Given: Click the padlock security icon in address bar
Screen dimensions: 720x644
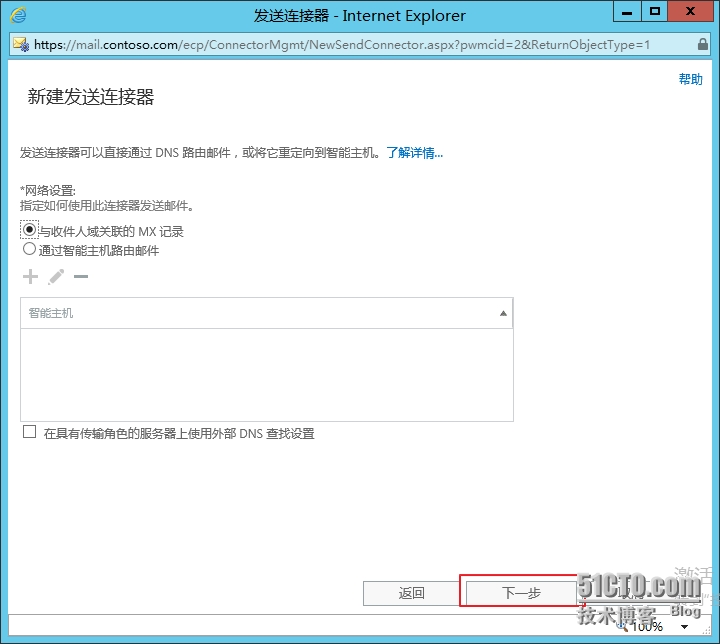Looking at the screenshot, I should point(701,45).
